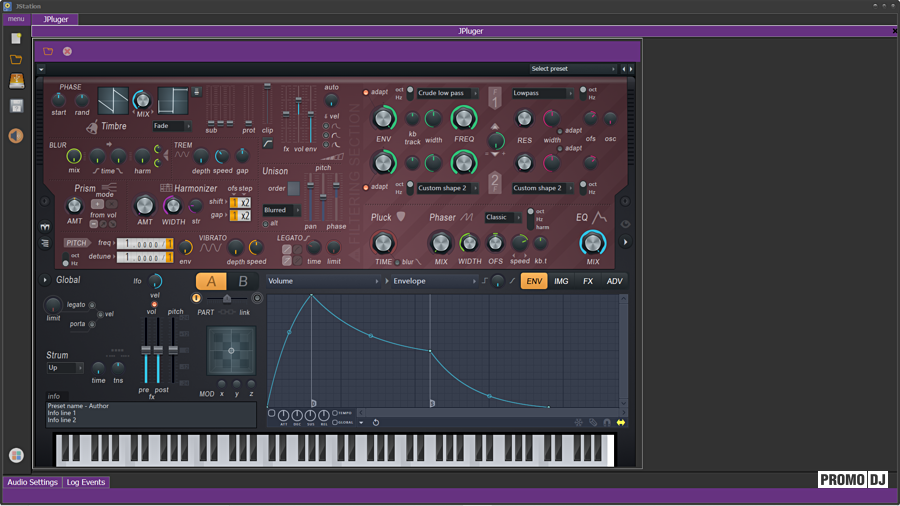Toggle the adapt LED for filter 2
The height and width of the screenshot is (506, 900).
(x=366, y=187)
